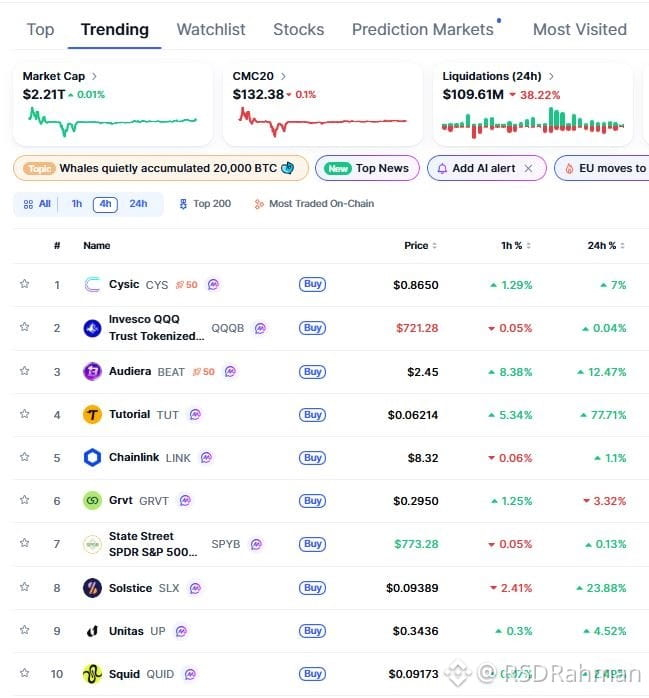Dismiss the Add AI alert chip
Screen dimensions: 649x698
click(528, 168)
